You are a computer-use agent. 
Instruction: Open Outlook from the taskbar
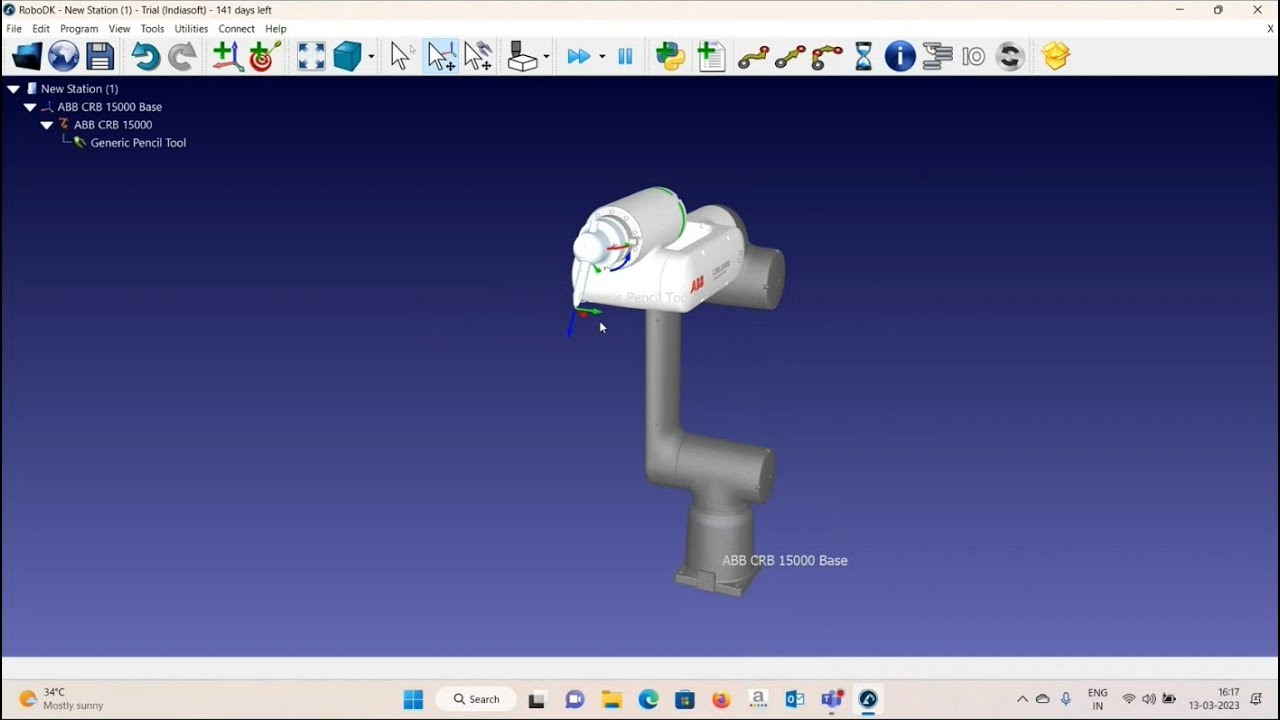click(x=795, y=699)
